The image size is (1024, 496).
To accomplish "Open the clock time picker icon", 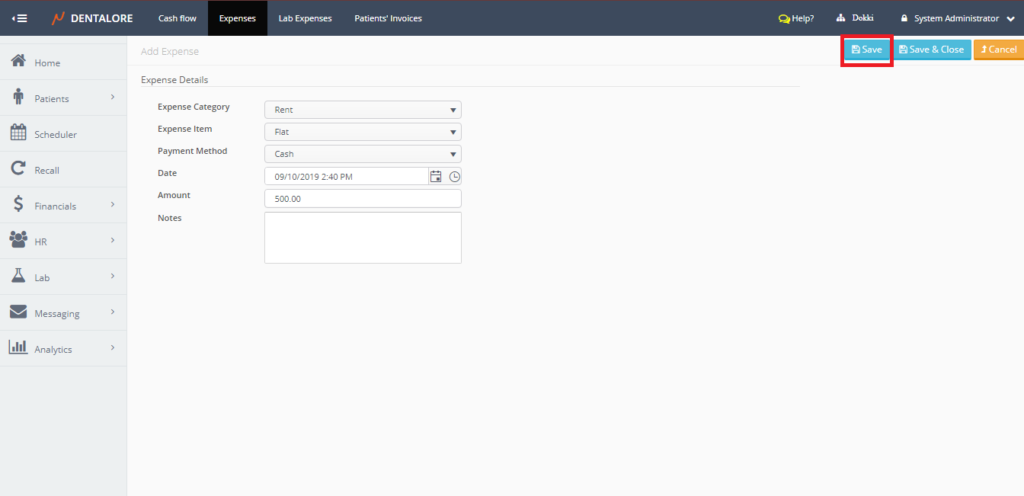I will click(454, 176).
